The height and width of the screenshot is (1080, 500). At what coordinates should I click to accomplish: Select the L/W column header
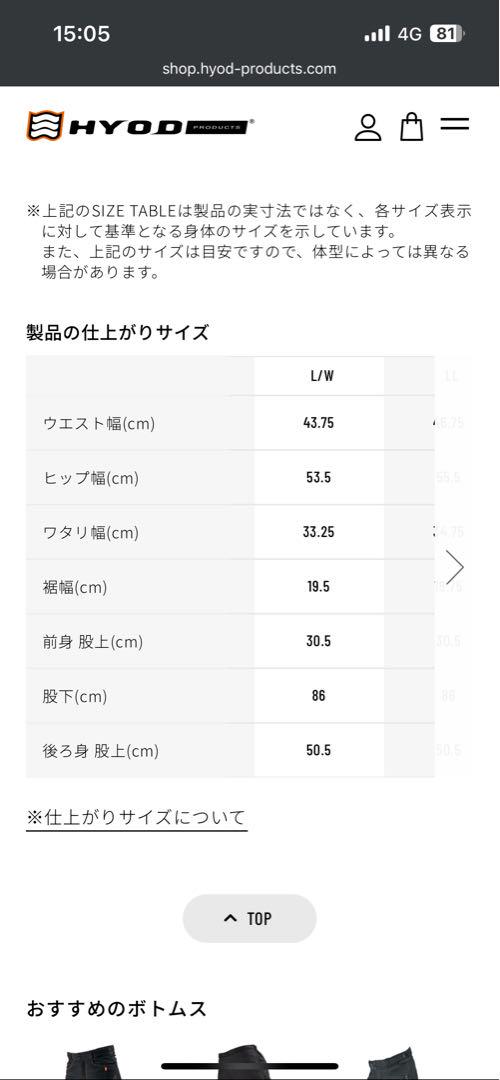pos(319,376)
